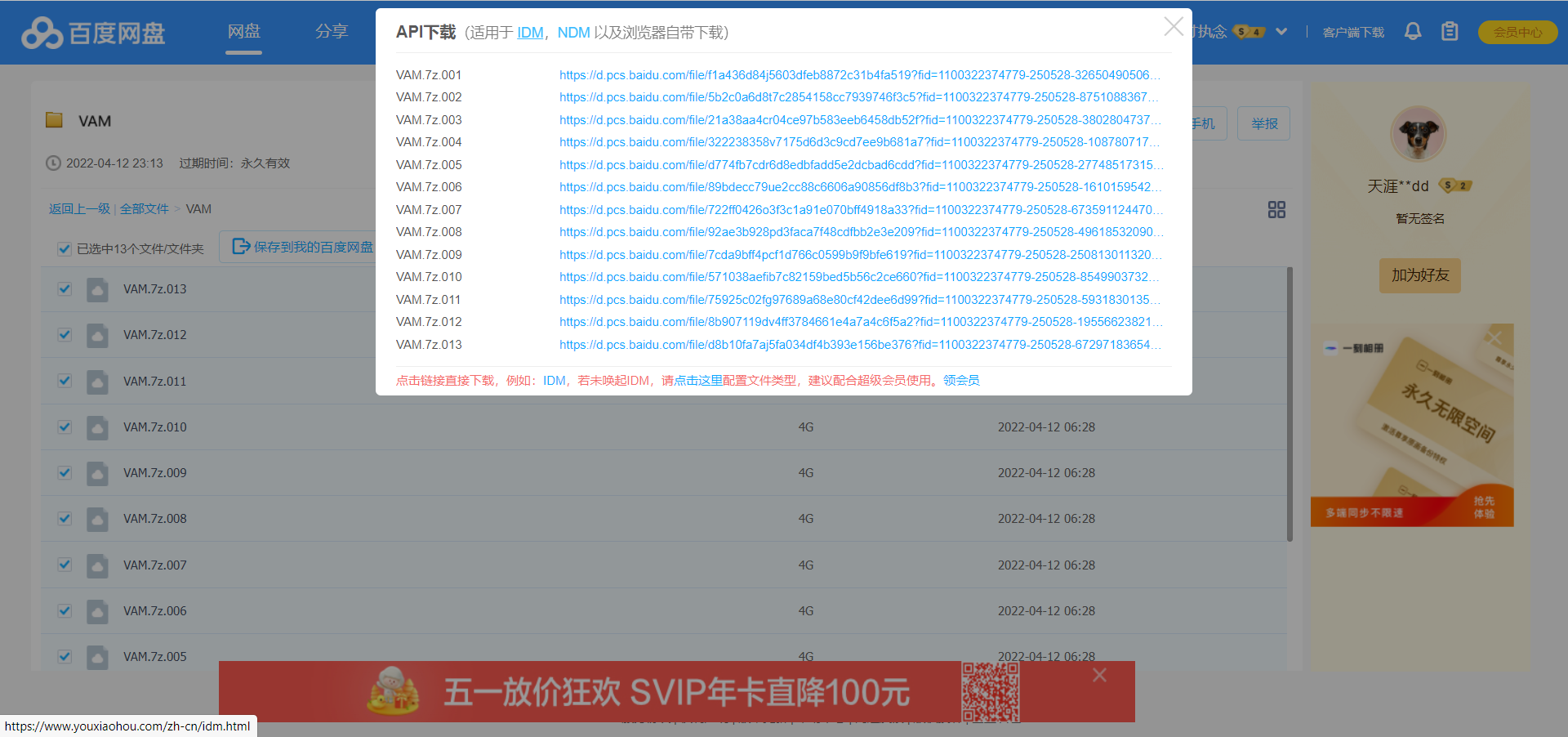Uncheck the VAM.7z.012 checkbox
This screenshot has height=737, width=1568.
(65, 335)
